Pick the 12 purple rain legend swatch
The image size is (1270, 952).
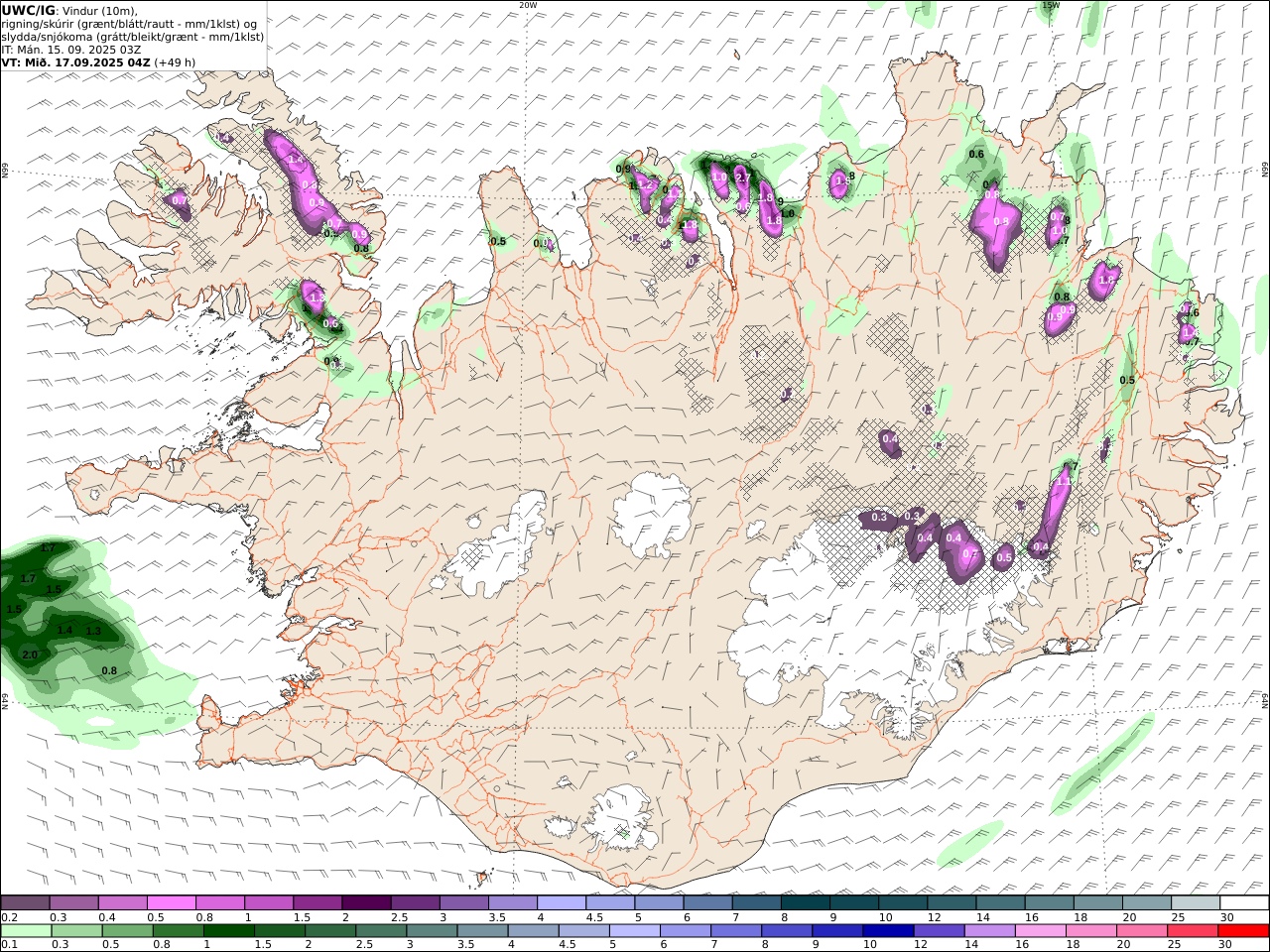[938, 930]
